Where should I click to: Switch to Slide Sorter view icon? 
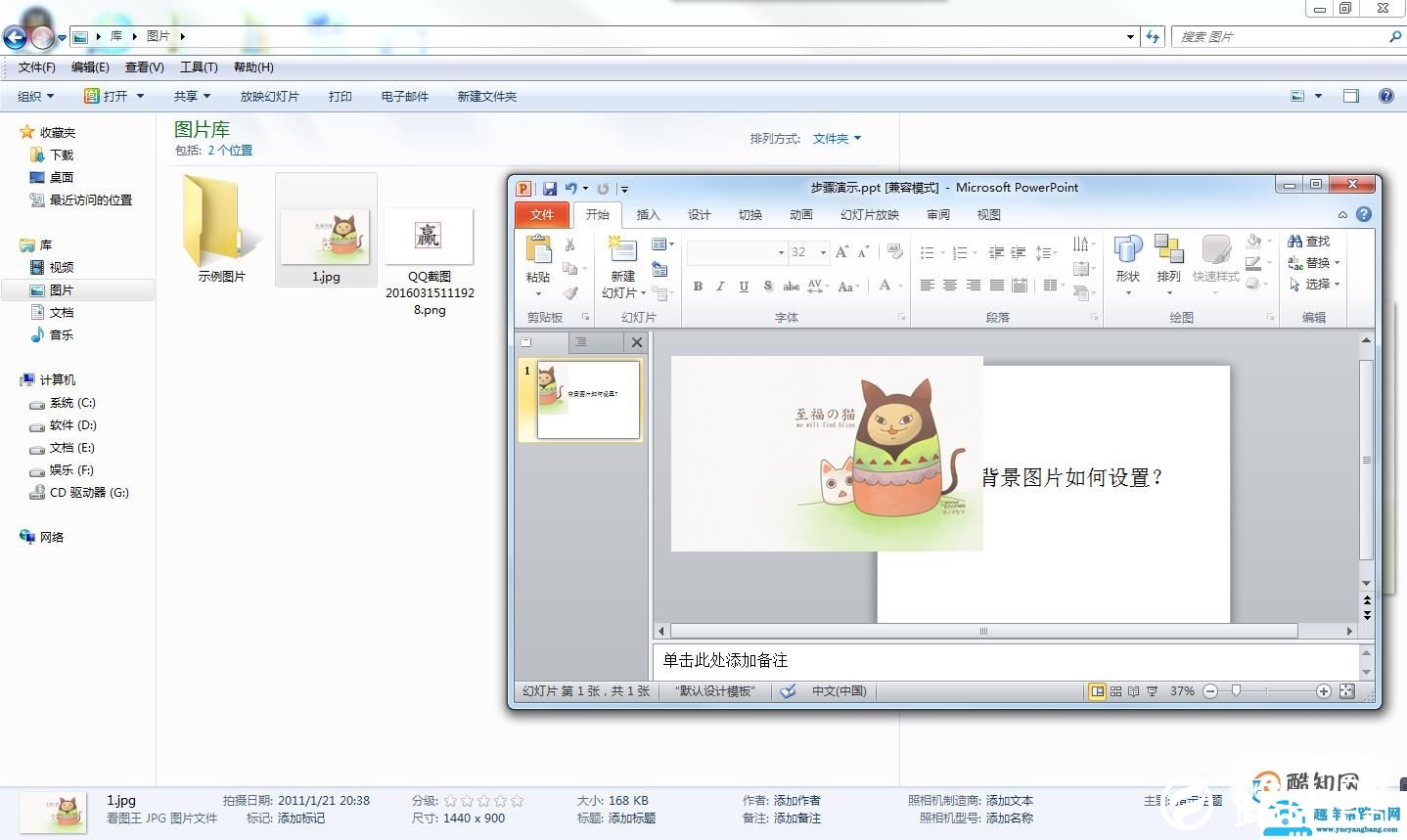(x=1115, y=690)
